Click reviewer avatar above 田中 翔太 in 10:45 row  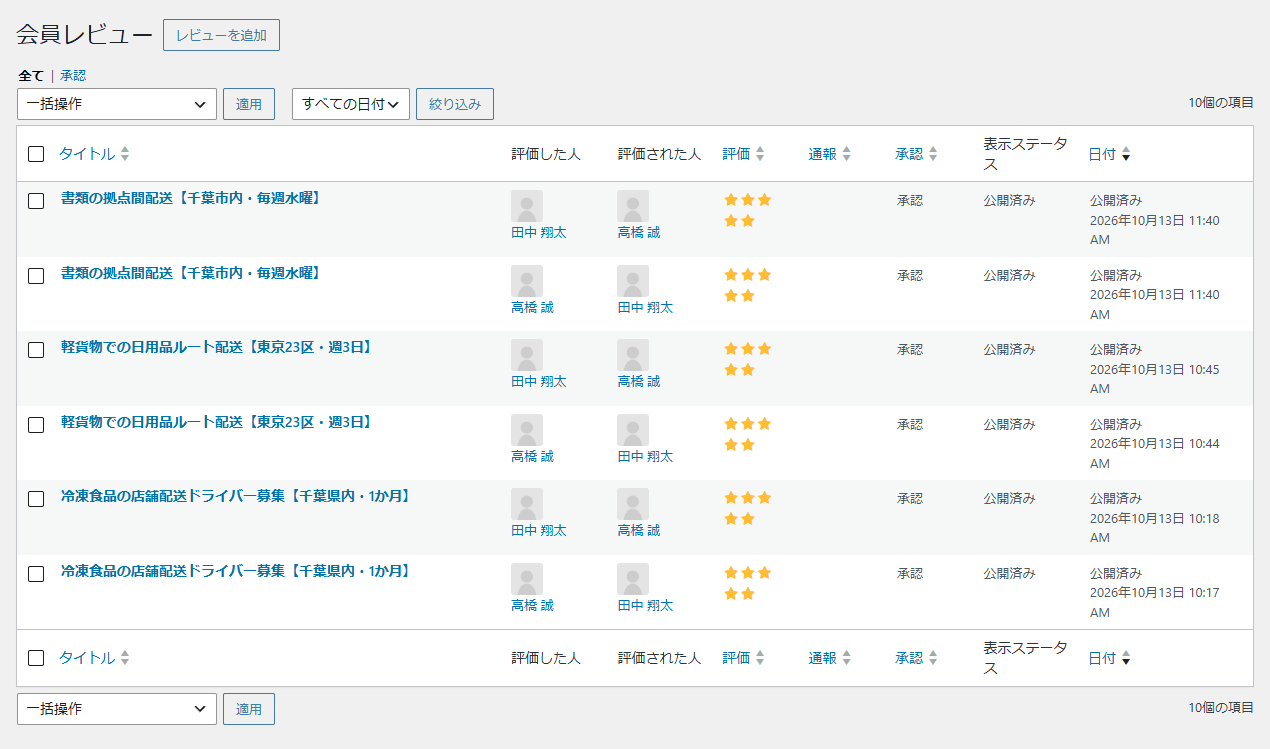click(x=527, y=355)
